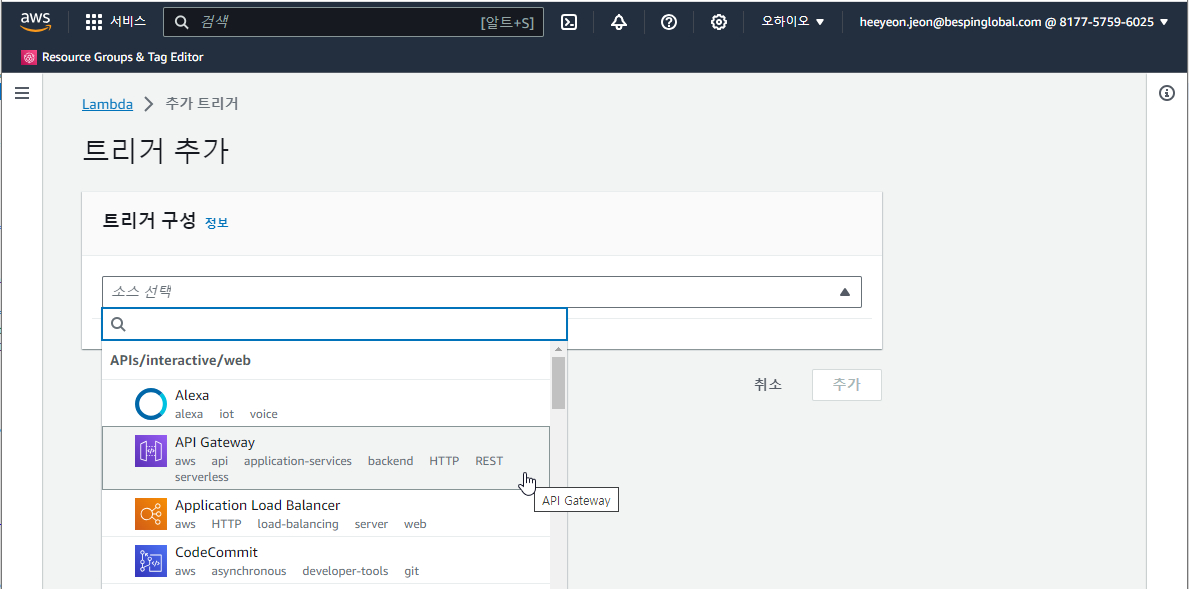Open the Ohio region dropdown
Viewport: 1189px width, 589px height.
point(792,22)
